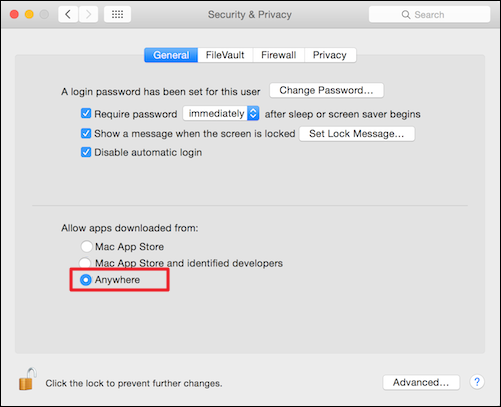This screenshot has height=407, width=501.
Task: Toggle Disable automatic login checkbox
Action: point(86,152)
